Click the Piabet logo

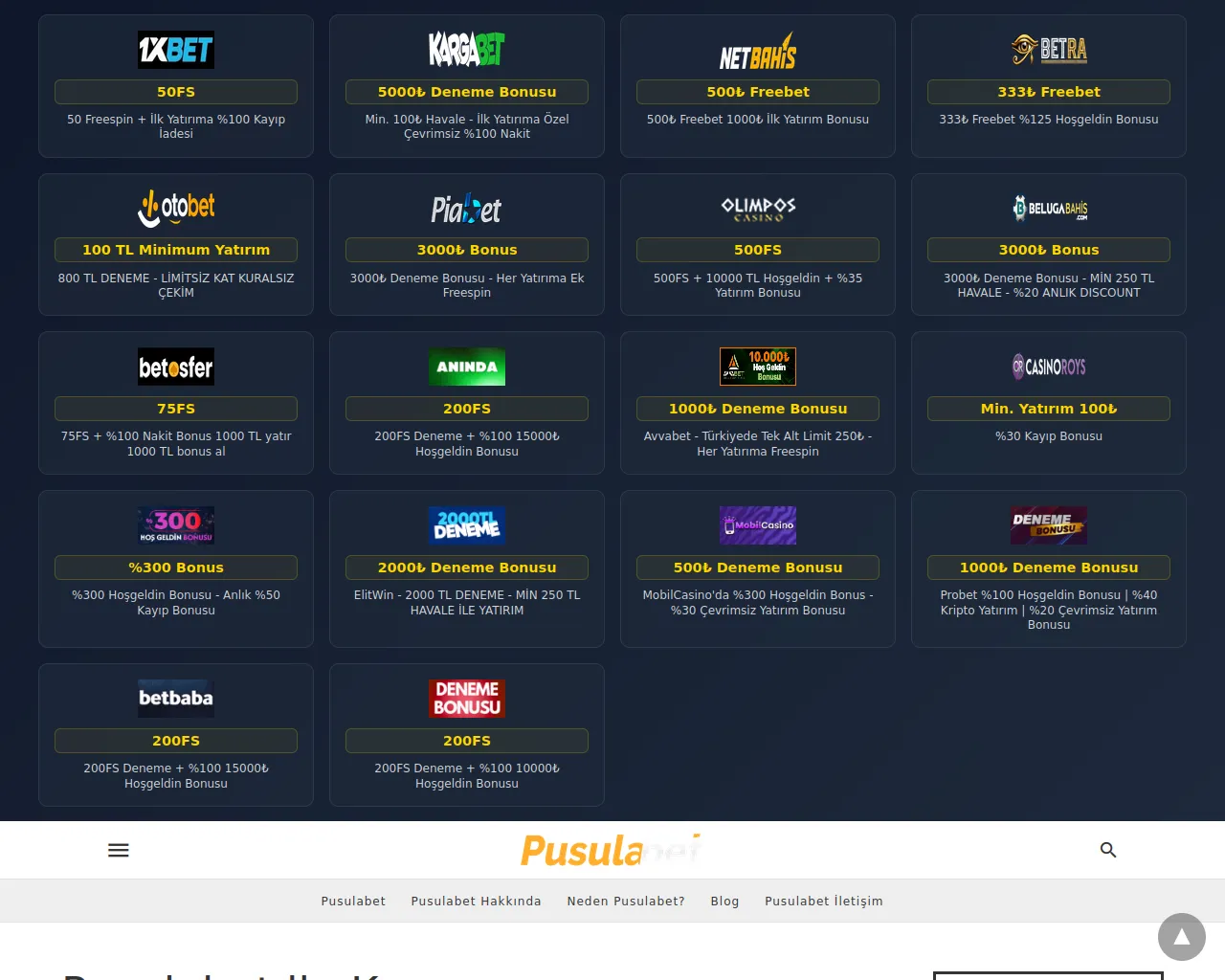click(467, 208)
